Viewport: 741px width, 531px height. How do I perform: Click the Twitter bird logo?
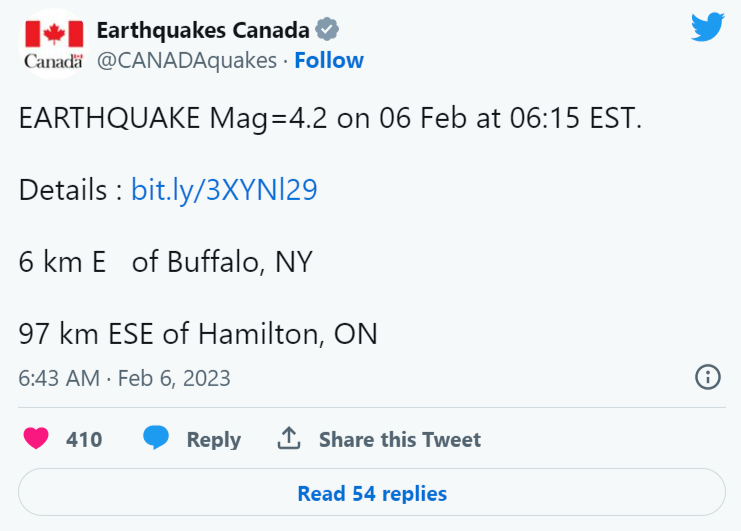[707, 27]
